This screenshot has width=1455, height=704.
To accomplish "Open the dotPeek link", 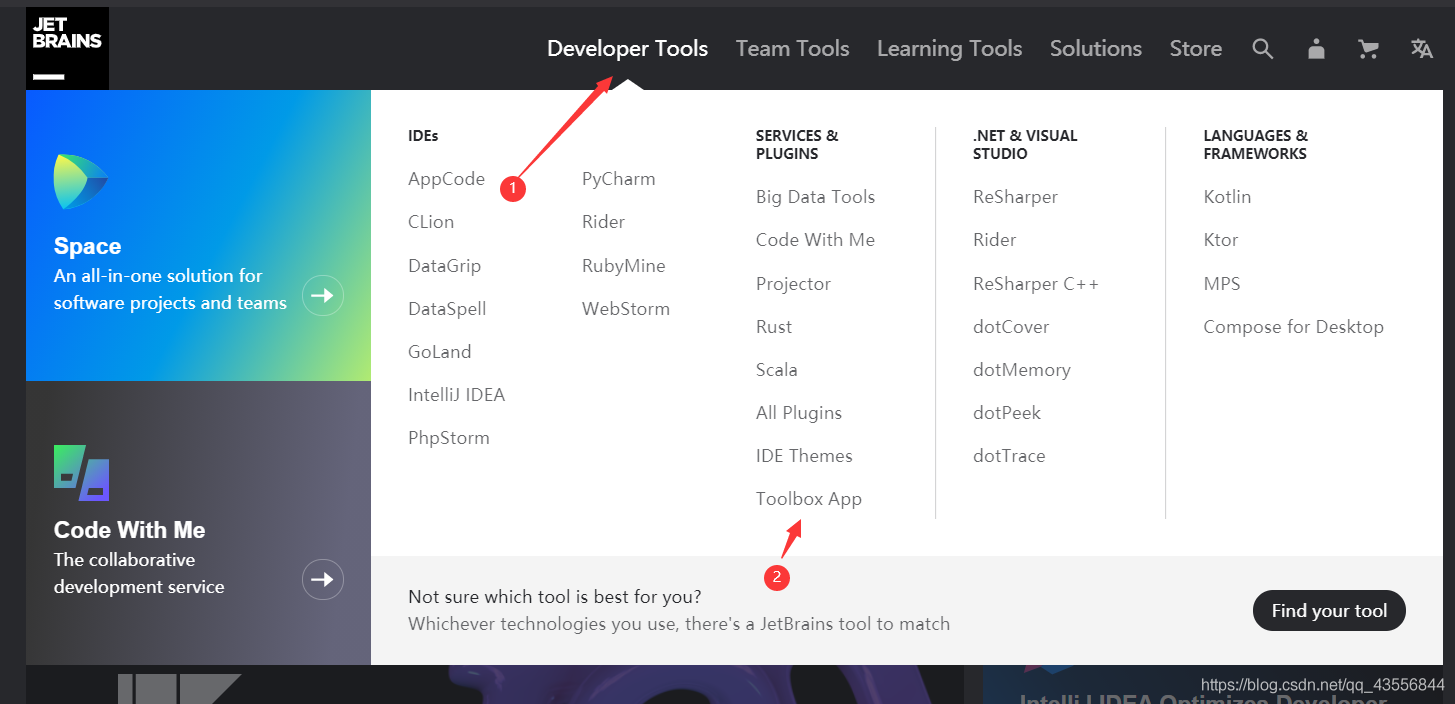I will click(x=1006, y=413).
